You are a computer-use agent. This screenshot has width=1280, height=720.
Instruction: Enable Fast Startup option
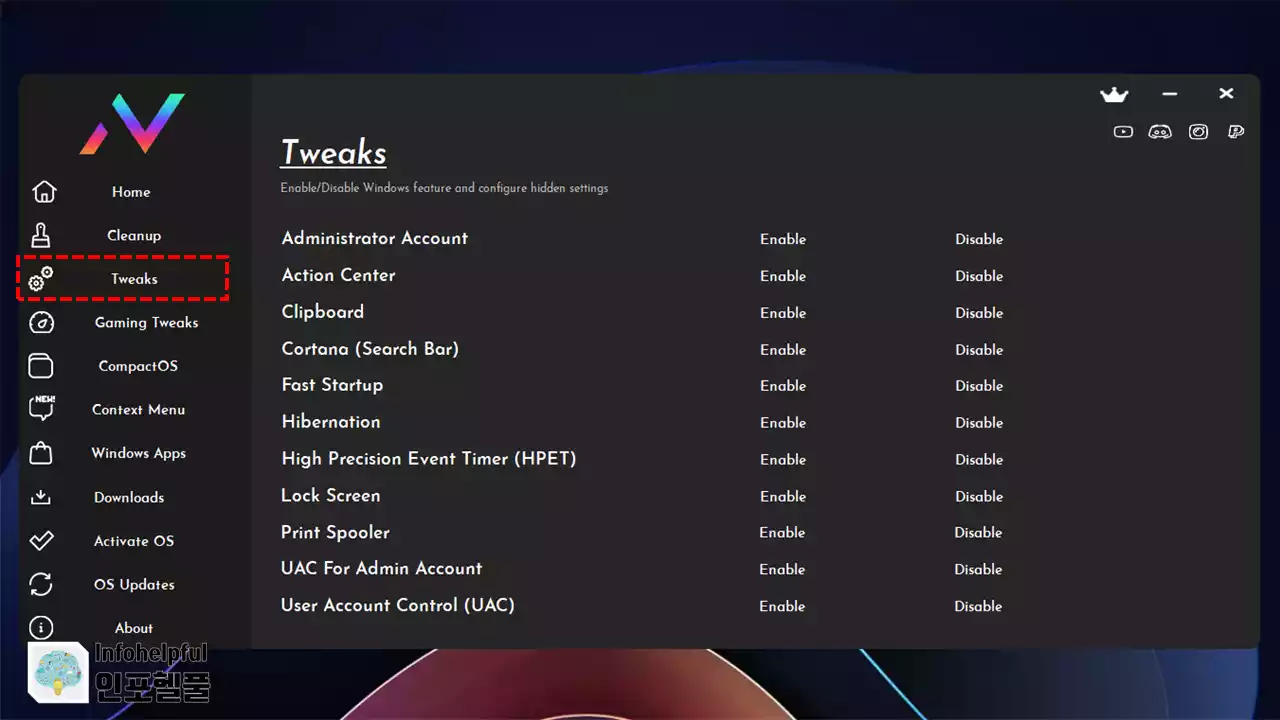coord(783,386)
